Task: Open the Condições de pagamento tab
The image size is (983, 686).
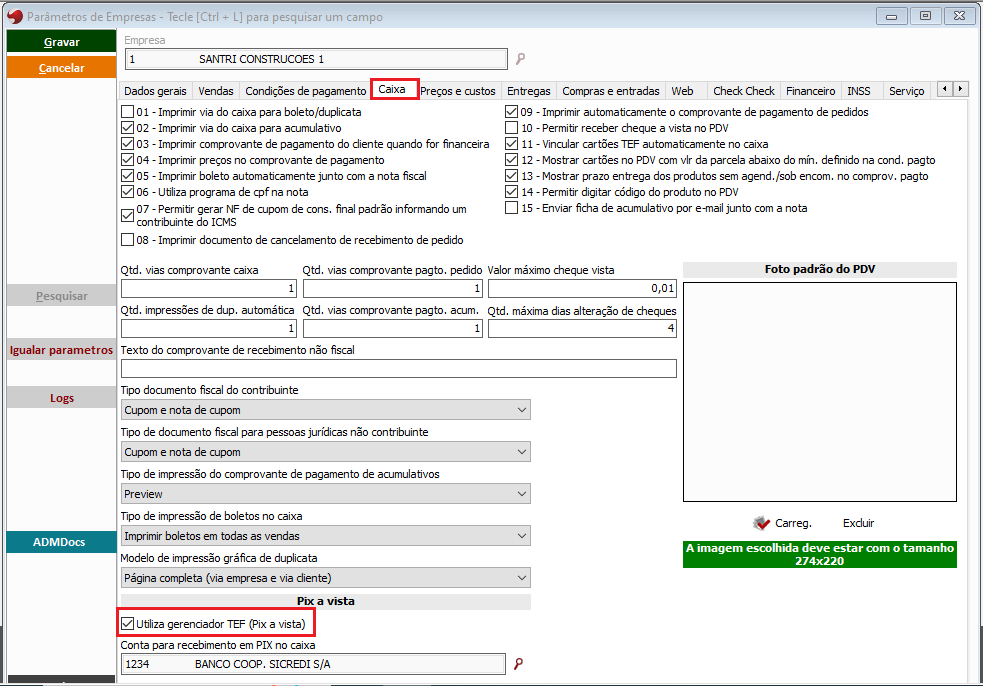Action: point(305,91)
